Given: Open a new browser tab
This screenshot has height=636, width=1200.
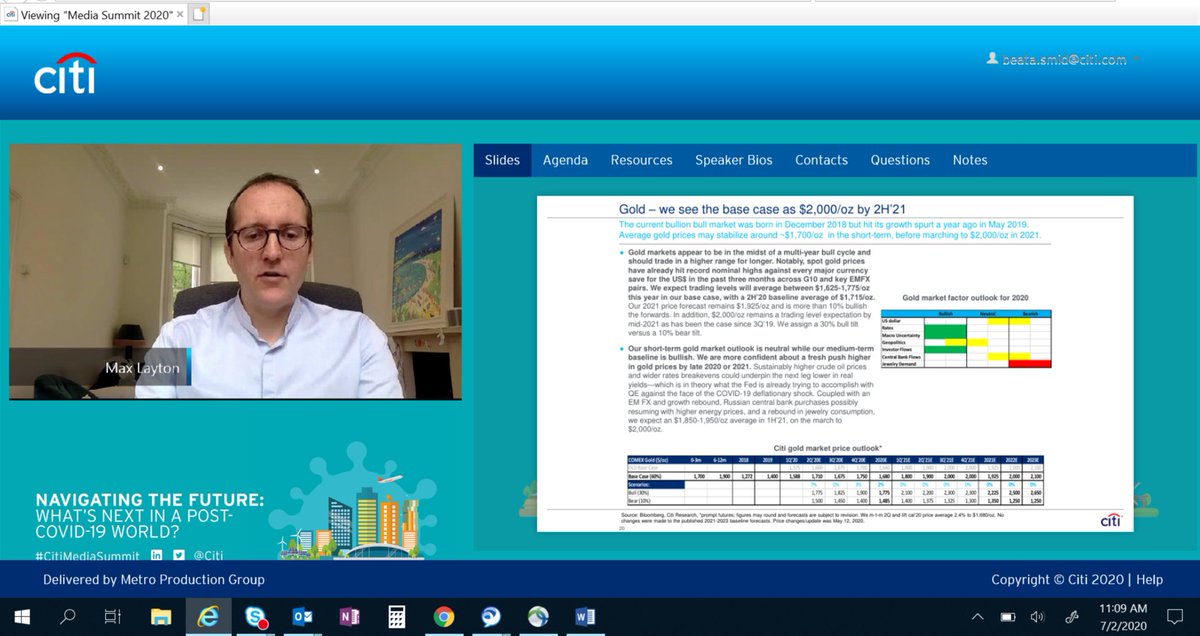Looking at the screenshot, I should (199, 14).
